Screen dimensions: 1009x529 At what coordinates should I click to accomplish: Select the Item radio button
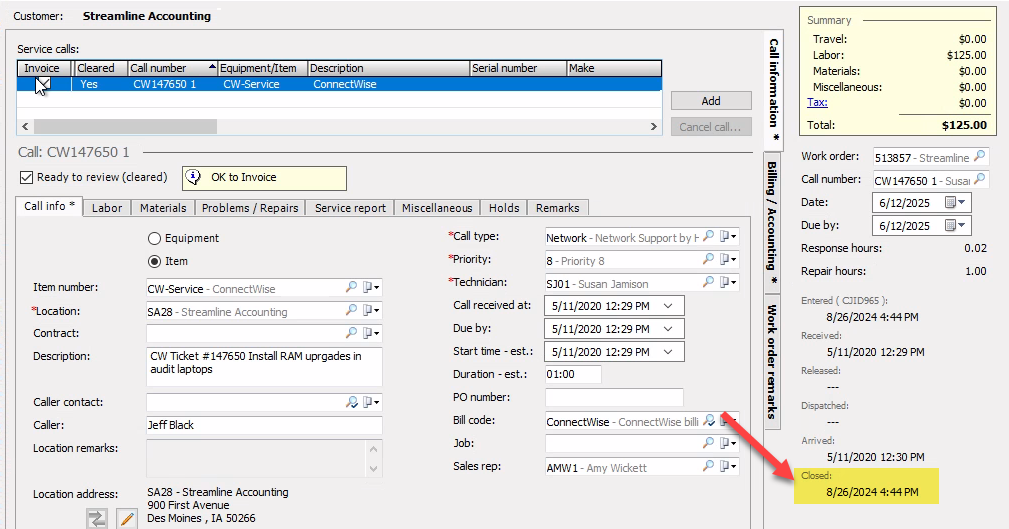[x=154, y=261]
